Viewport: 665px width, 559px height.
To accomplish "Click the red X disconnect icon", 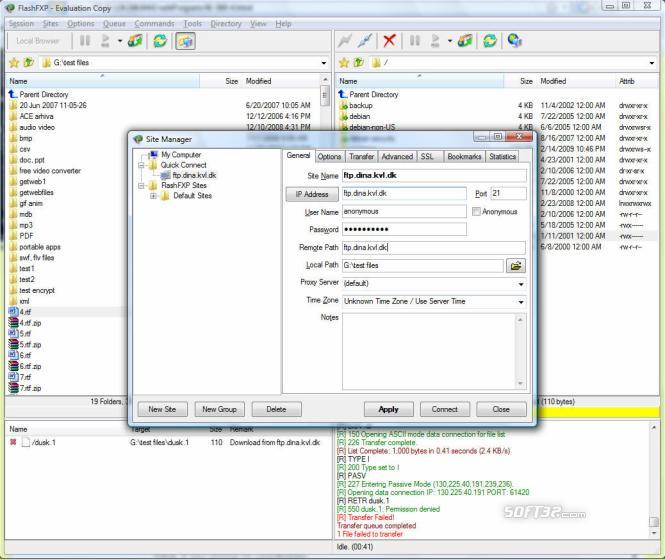I will coord(389,41).
